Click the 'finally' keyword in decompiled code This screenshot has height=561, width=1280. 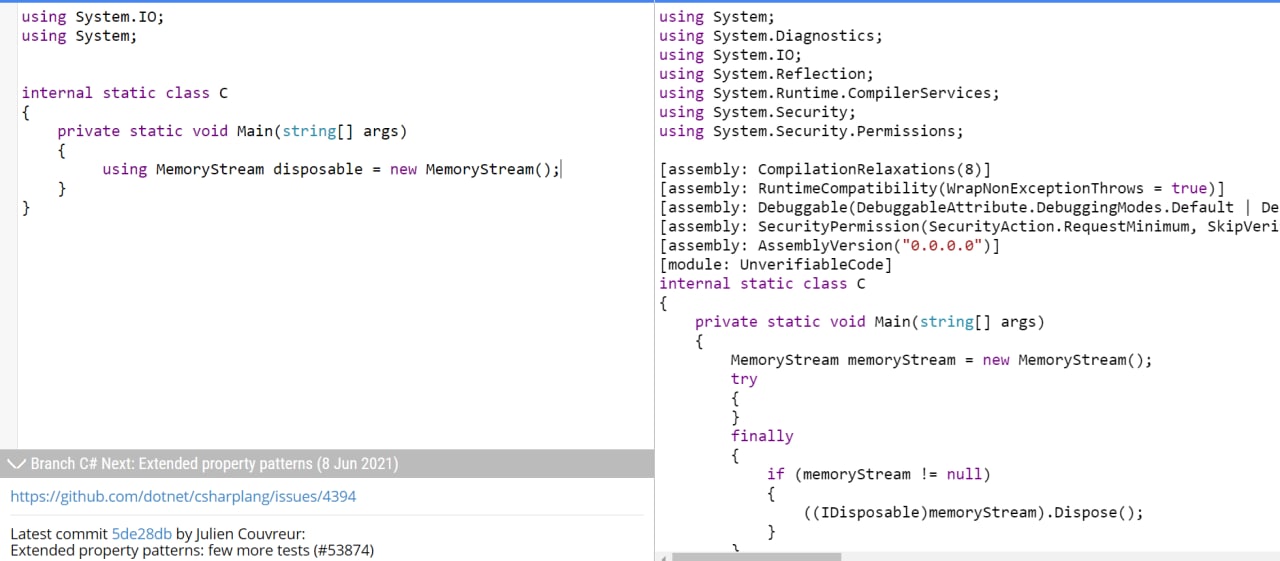[x=762, y=436]
